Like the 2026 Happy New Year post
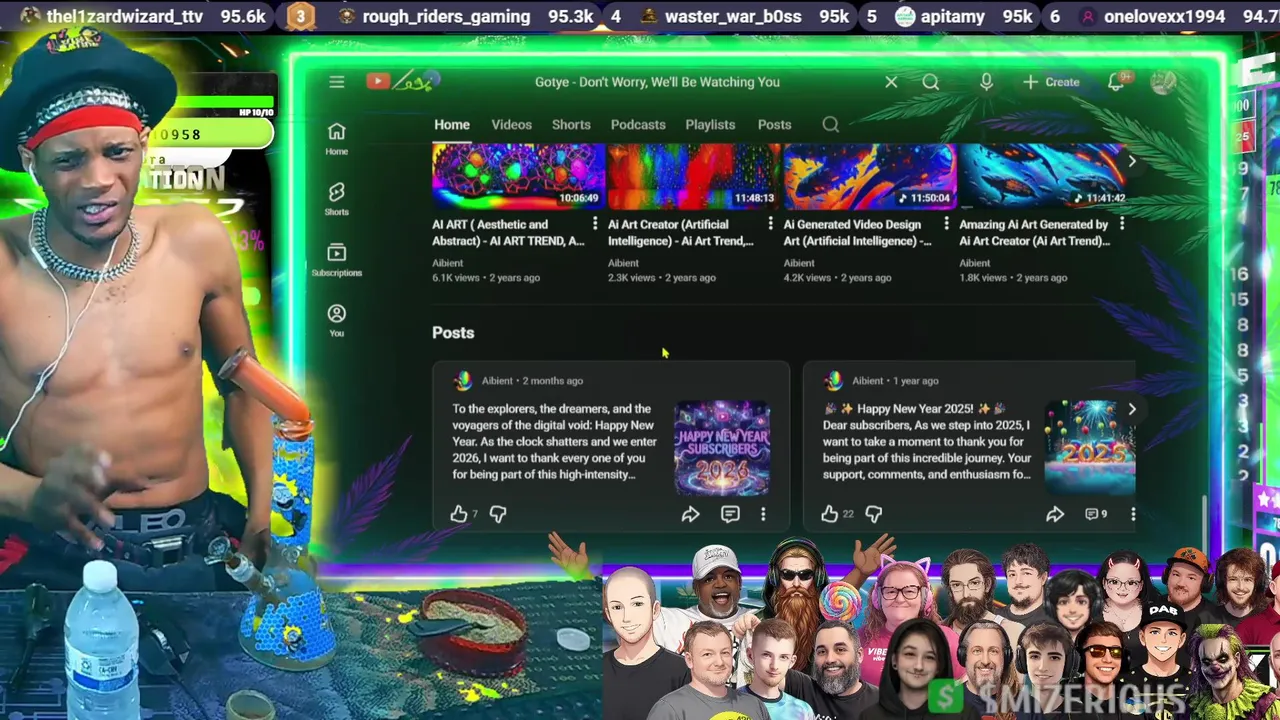The width and height of the screenshot is (1280, 720). tap(459, 514)
